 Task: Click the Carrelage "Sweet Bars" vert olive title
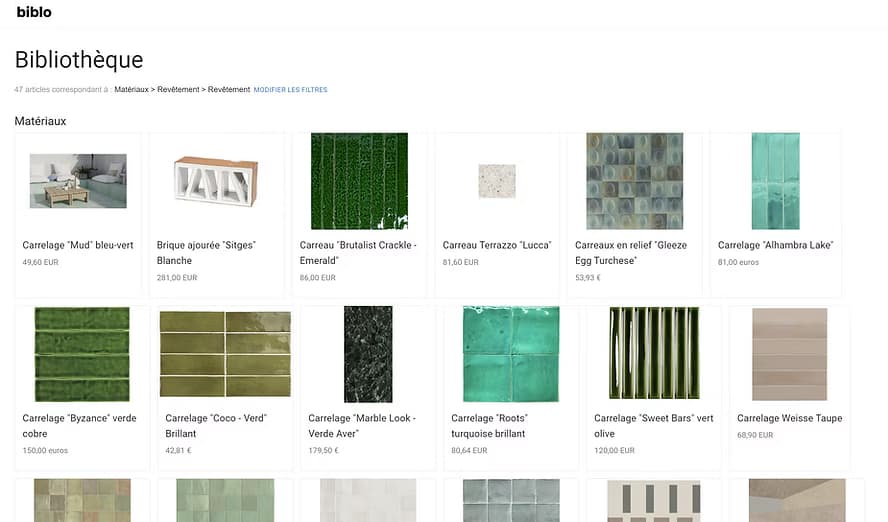pyautogui.click(x=653, y=425)
